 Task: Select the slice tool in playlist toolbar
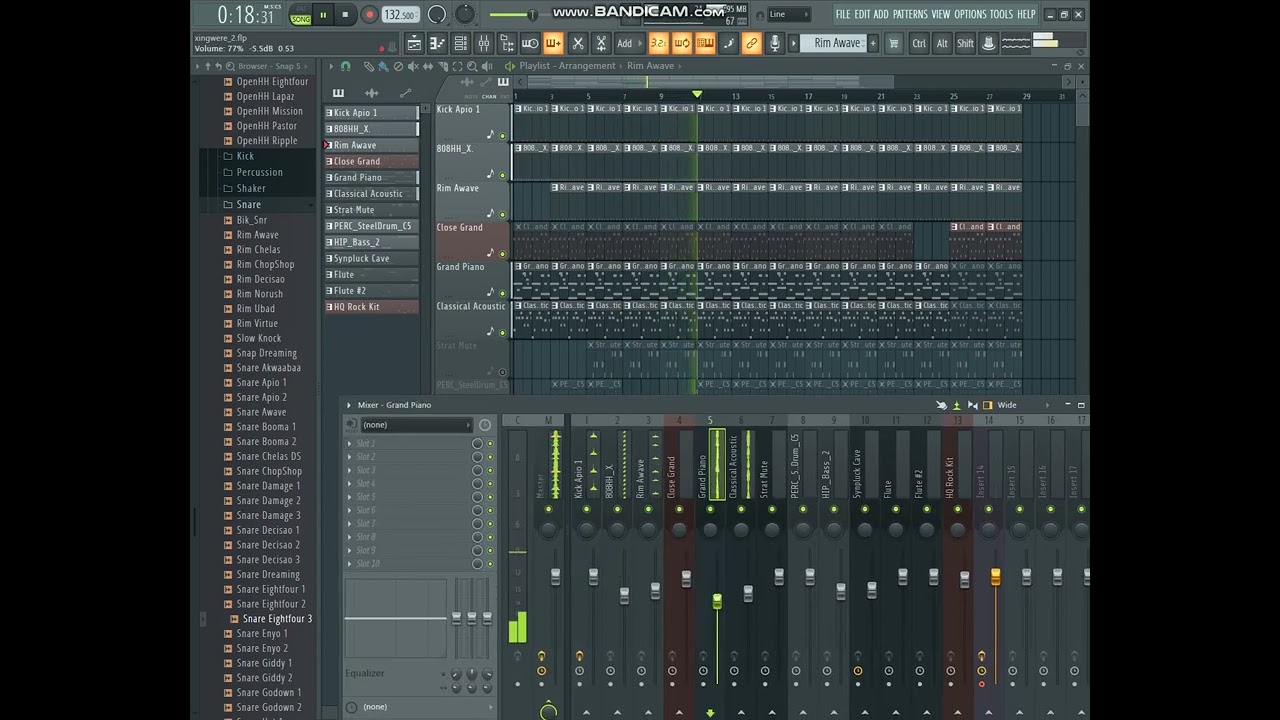[x=443, y=66]
